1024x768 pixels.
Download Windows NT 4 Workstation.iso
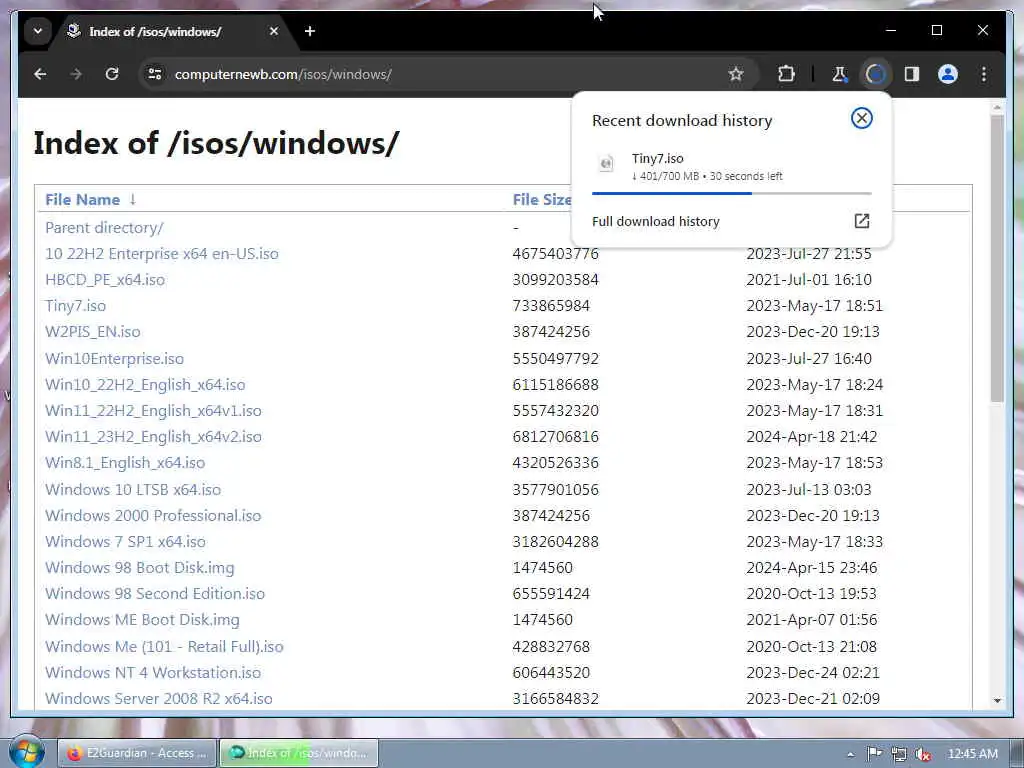click(153, 673)
